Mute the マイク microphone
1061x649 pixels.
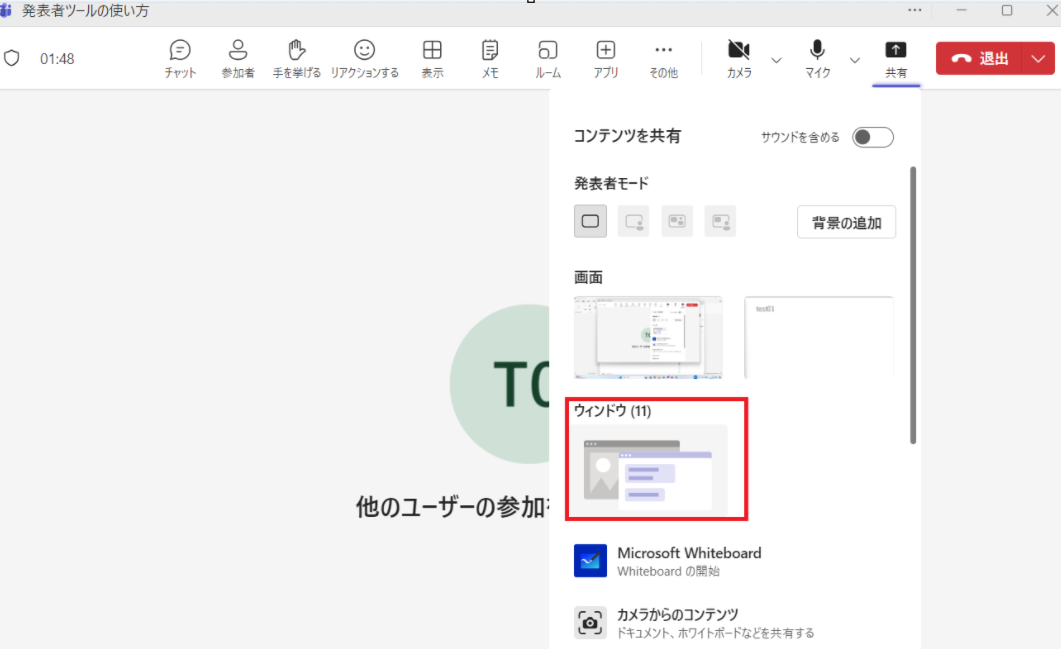(817, 58)
